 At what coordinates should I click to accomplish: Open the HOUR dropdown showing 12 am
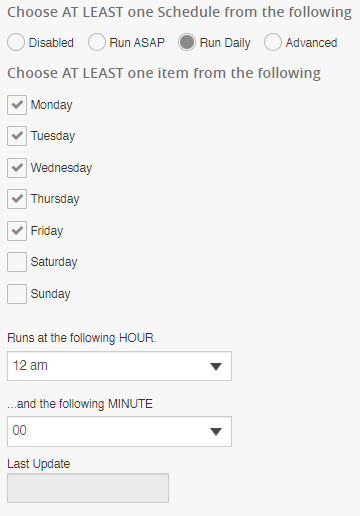pyautogui.click(x=119, y=366)
